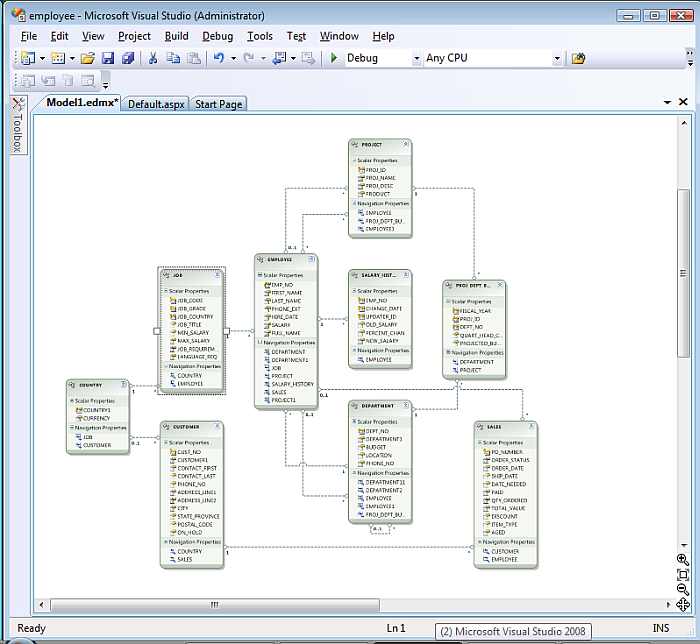Click the Undo arrow toolbar icon
700x644 pixels.
(x=218, y=58)
